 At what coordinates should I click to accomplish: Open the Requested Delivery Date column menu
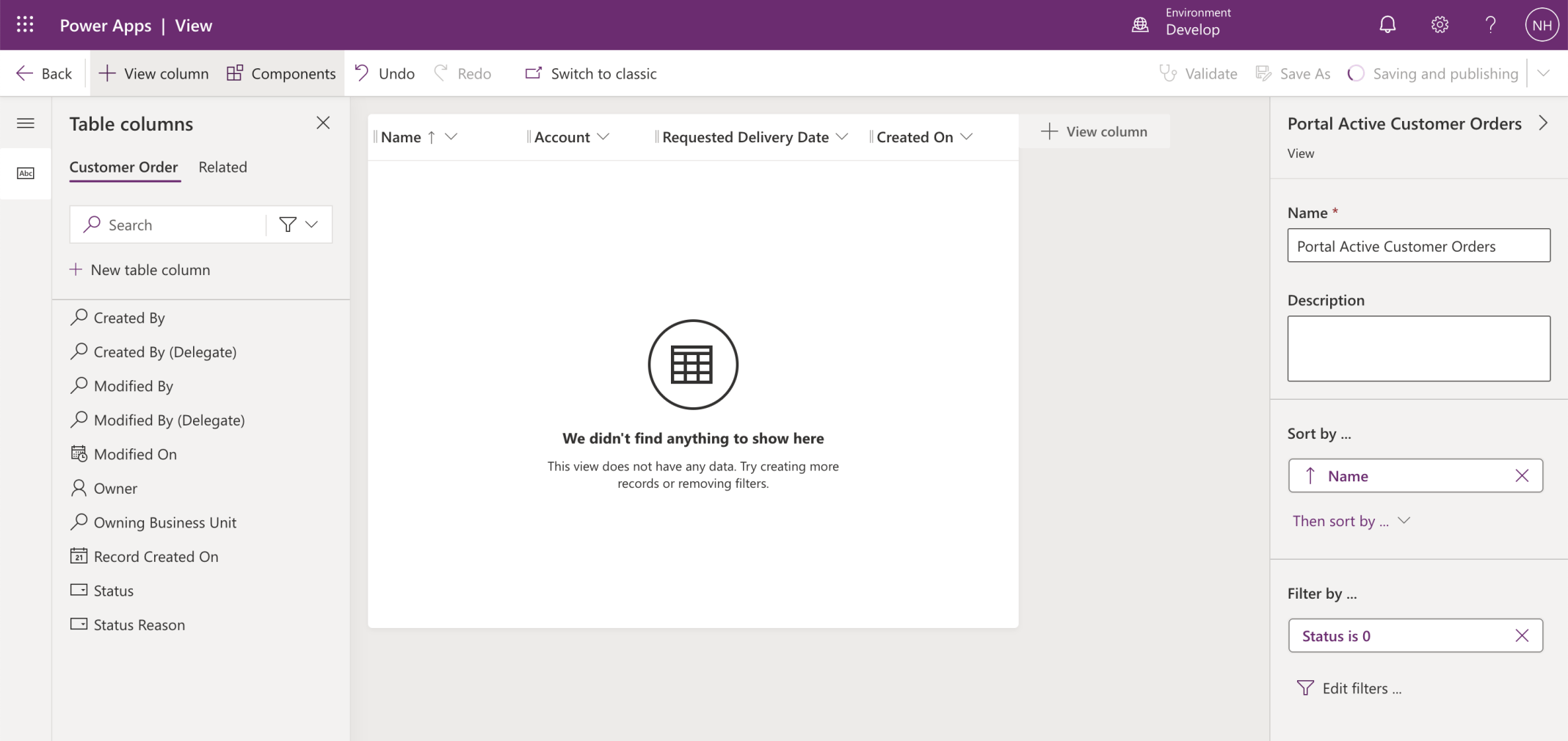point(842,137)
